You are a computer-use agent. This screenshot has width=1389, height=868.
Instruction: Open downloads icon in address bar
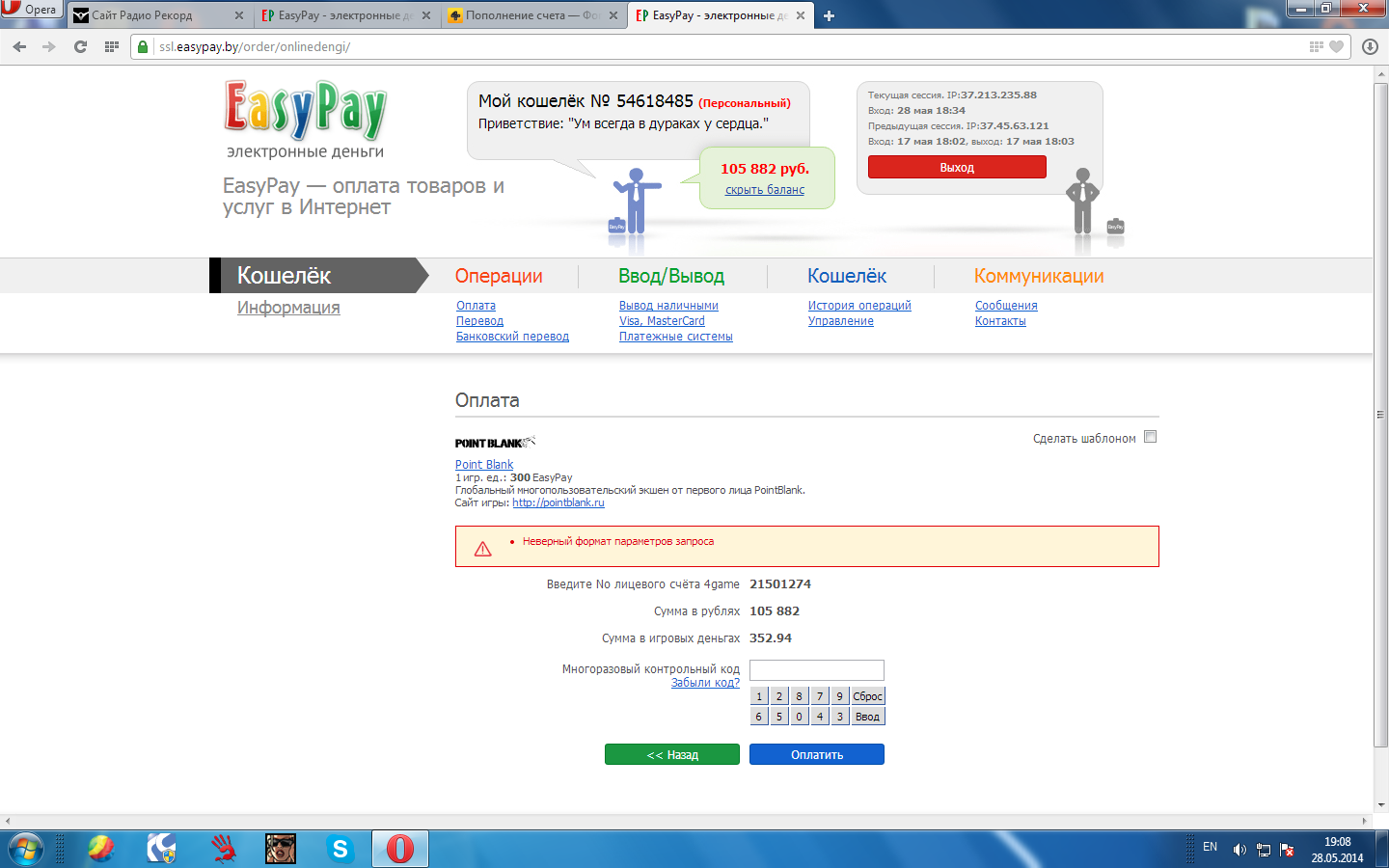[1370, 46]
